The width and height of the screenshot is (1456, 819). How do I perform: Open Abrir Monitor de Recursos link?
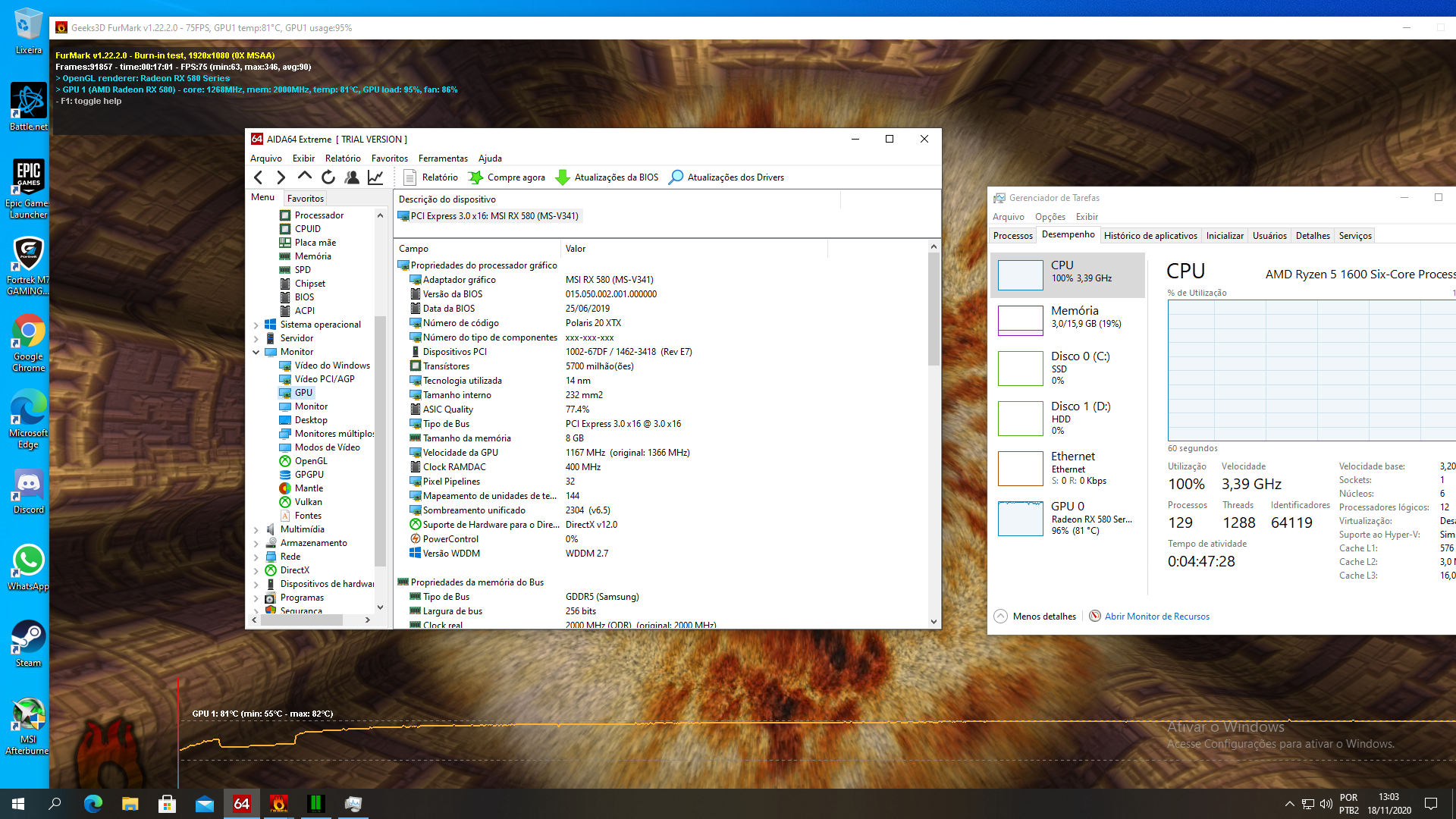(x=1149, y=617)
